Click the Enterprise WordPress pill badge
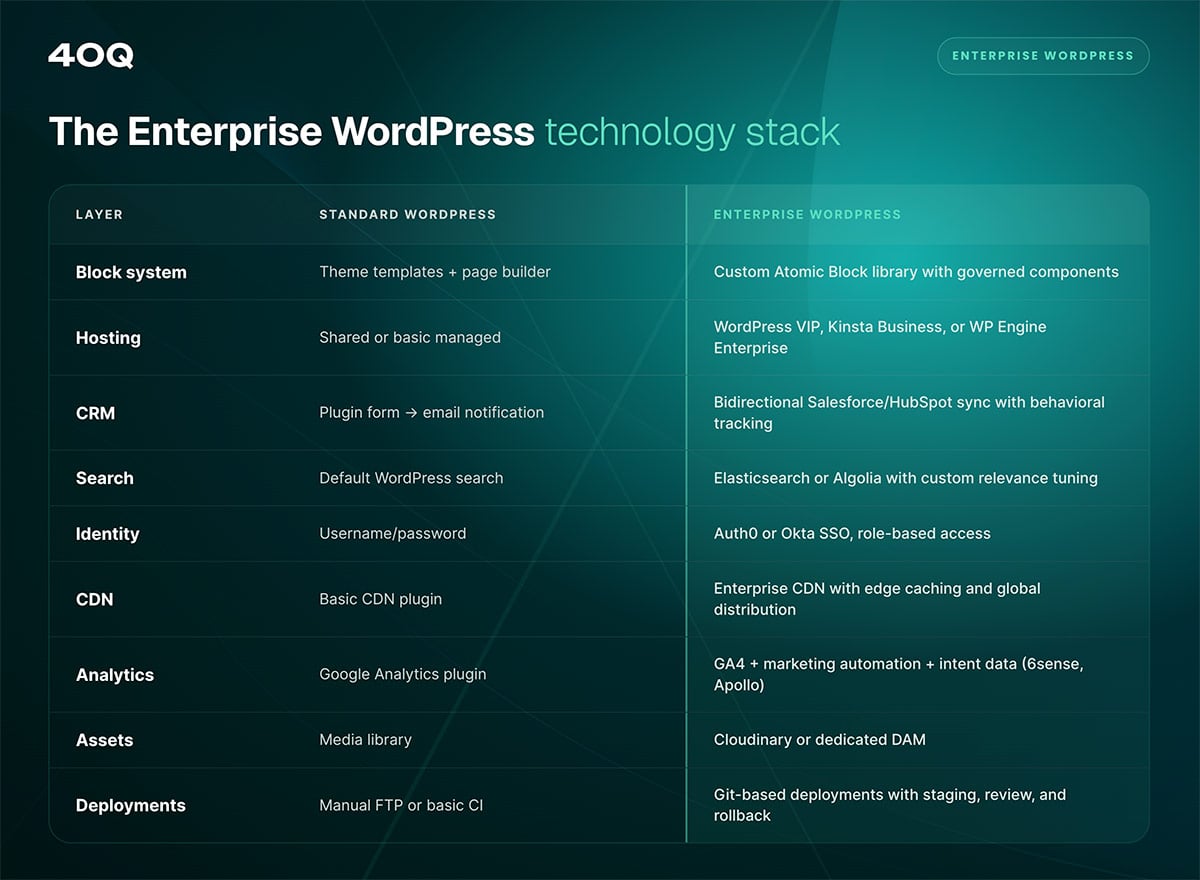This screenshot has width=1200, height=880. [1043, 56]
